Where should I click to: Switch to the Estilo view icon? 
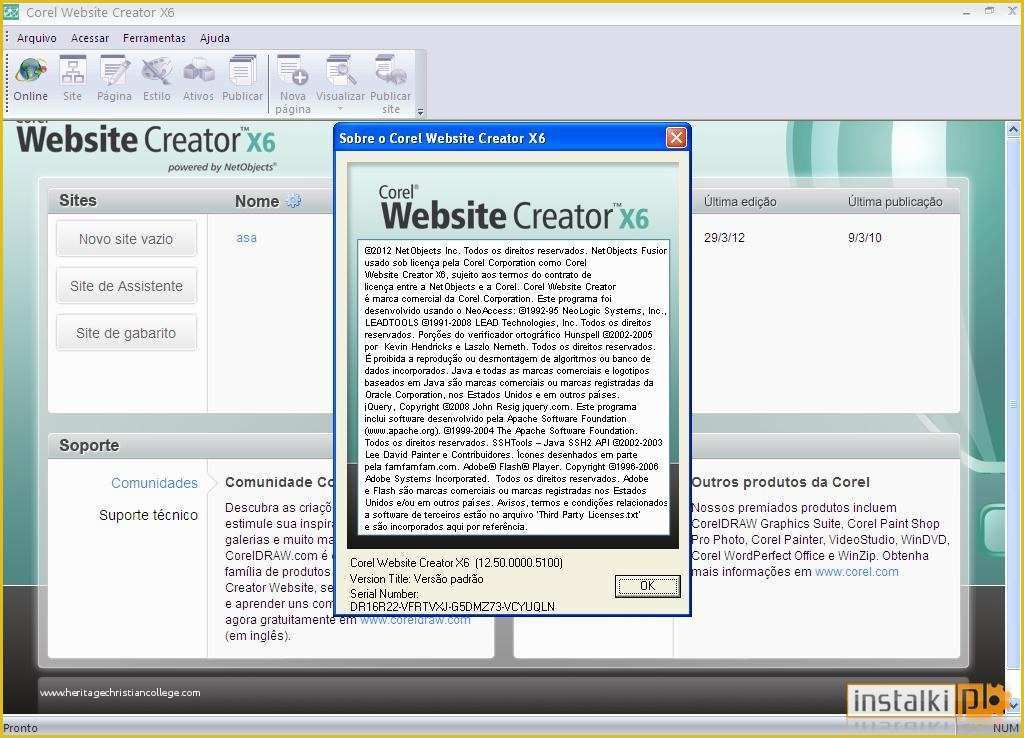[157, 78]
